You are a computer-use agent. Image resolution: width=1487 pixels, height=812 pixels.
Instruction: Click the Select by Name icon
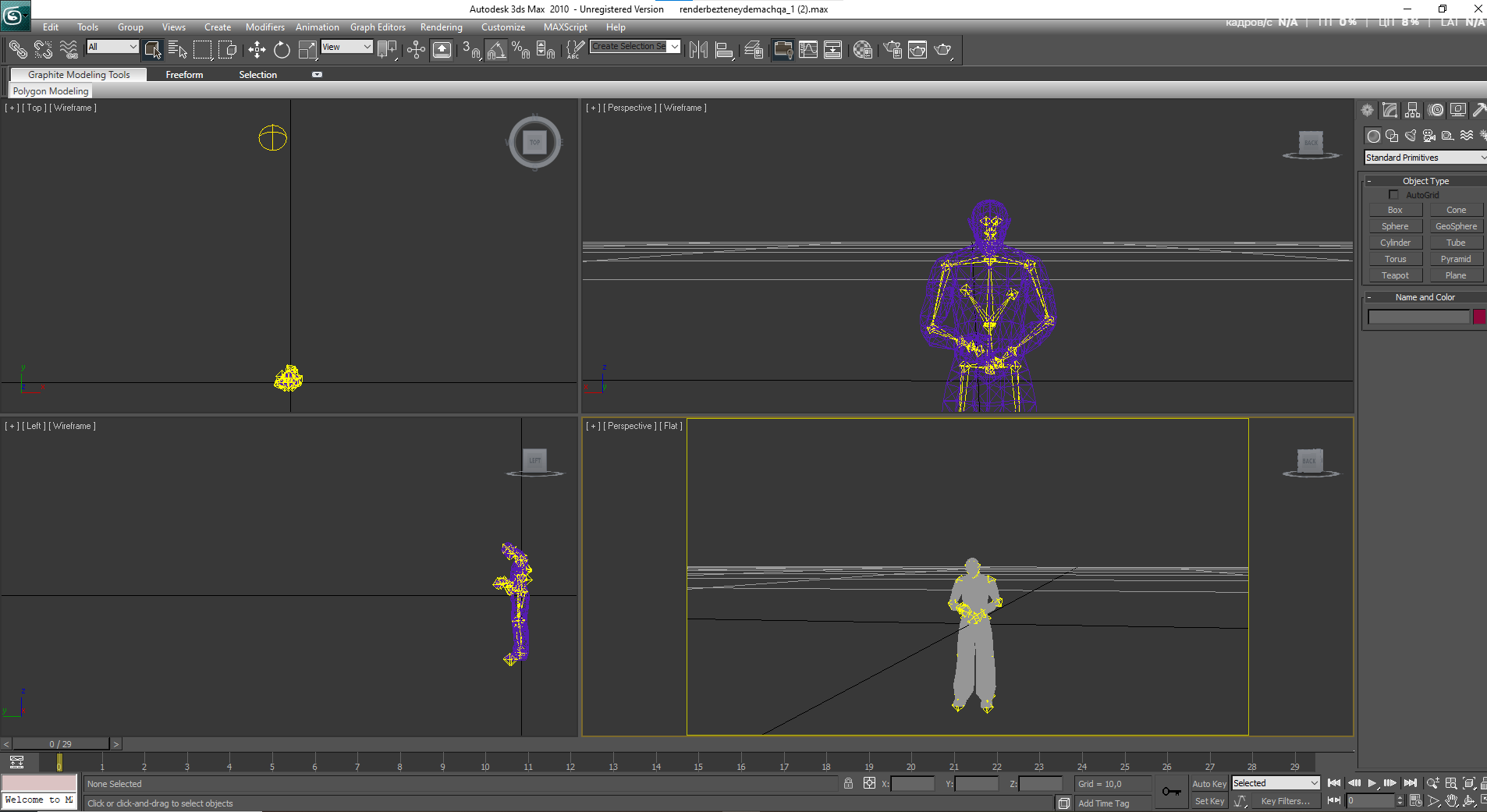point(177,50)
